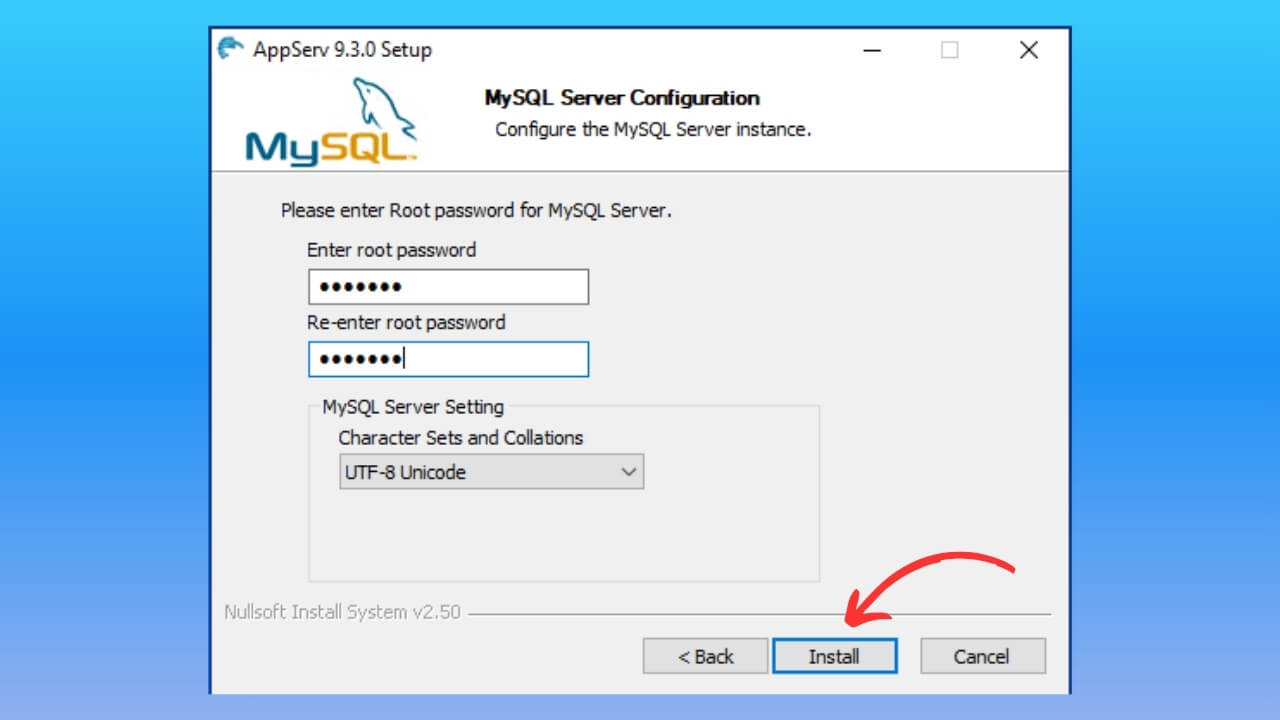Viewport: 1280px width, 720px height.
Task: Click 'Nullsoft Install System v2.50' text
Action: click(342, 612)
